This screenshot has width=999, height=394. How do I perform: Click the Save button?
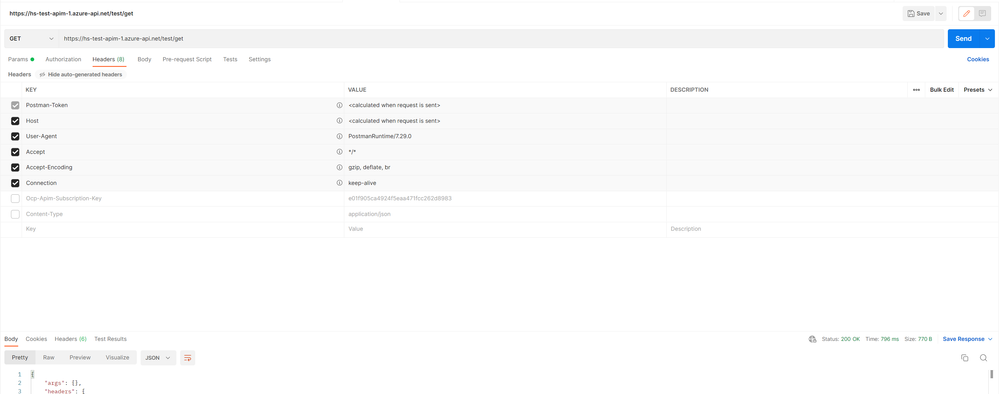(x=919, y=13)
